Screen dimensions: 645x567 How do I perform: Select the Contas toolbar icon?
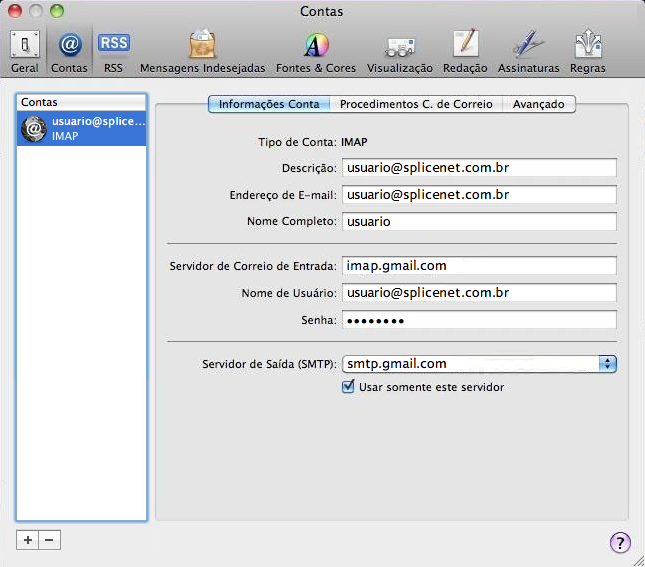[69, 51]
